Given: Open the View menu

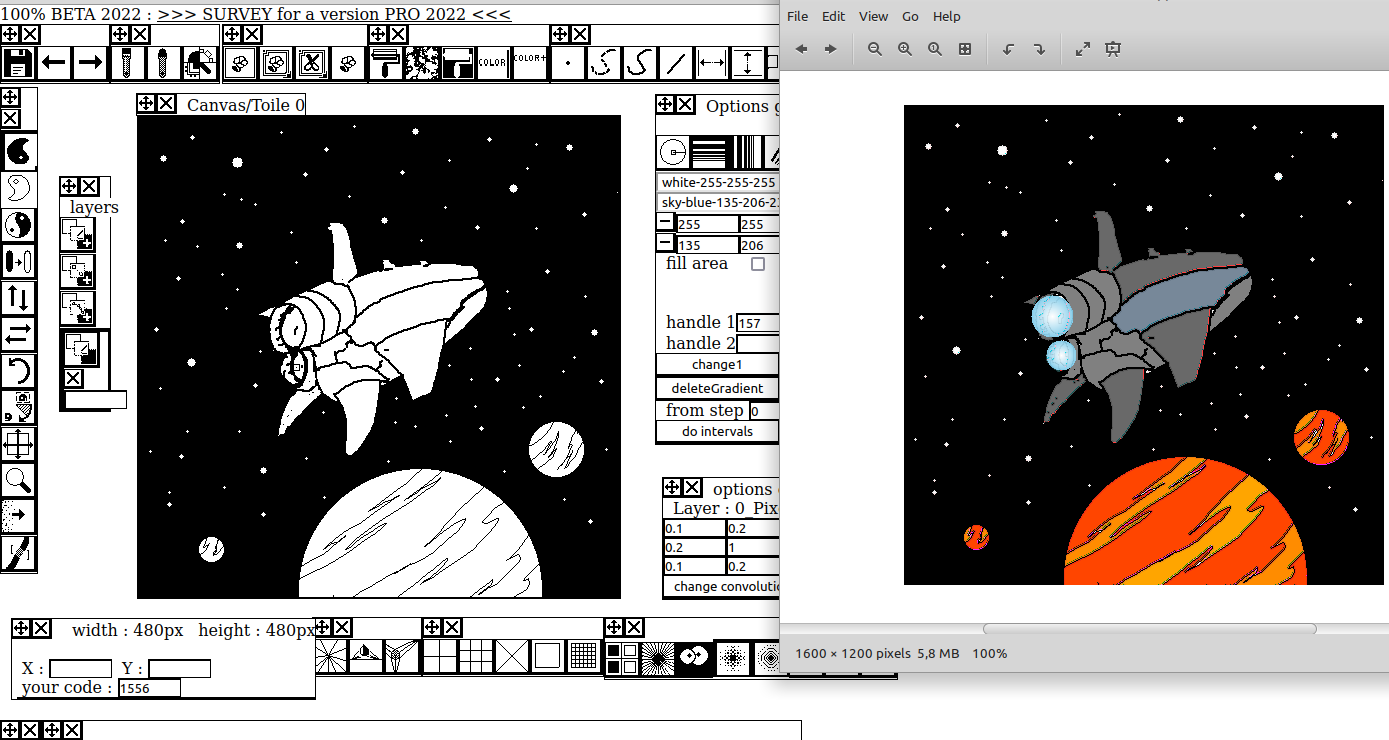Looking at the screenshot, I should (873, 16).
